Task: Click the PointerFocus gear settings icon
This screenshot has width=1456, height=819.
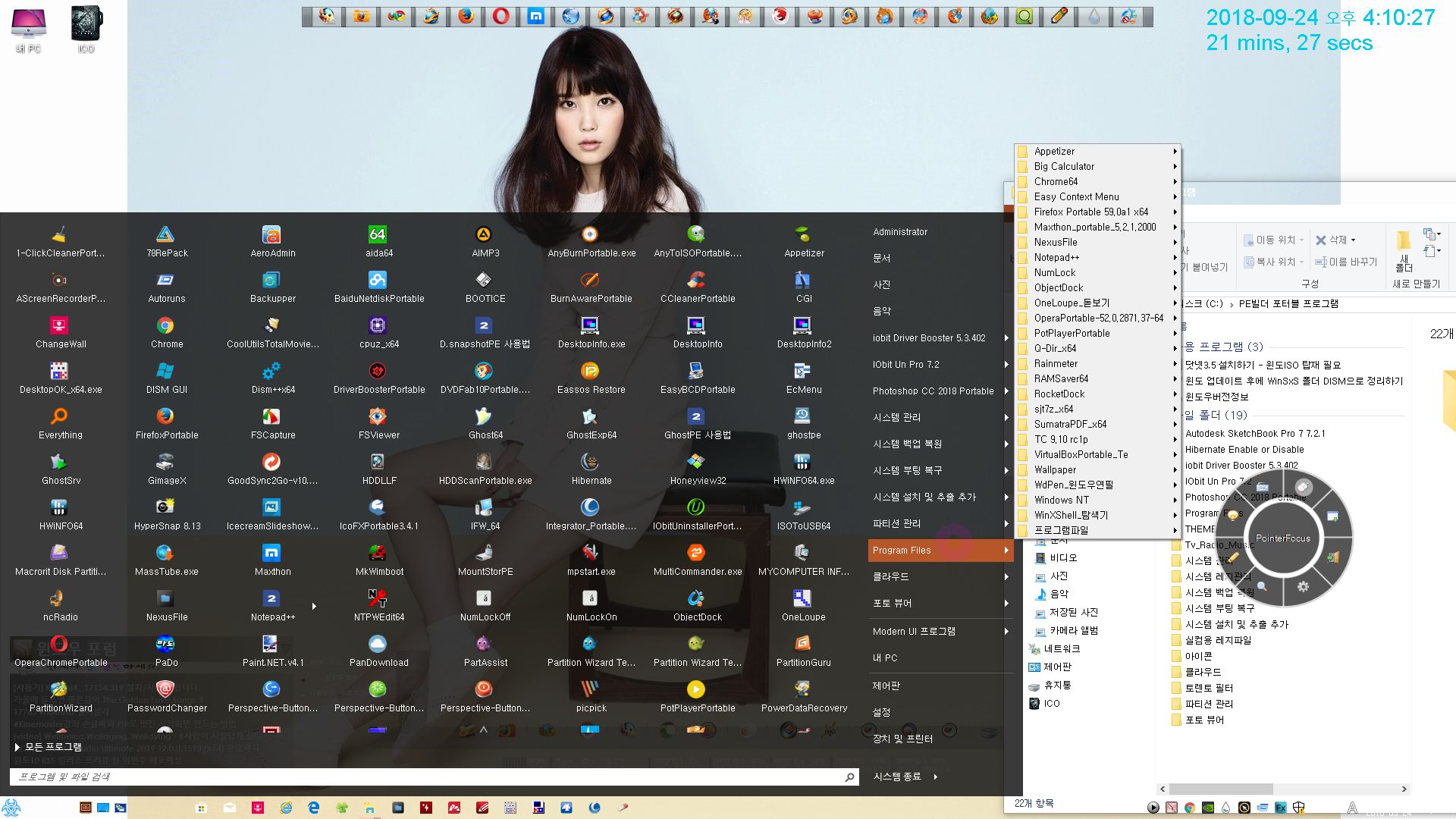Action: pyautogui.click(x=1303, y=586)
